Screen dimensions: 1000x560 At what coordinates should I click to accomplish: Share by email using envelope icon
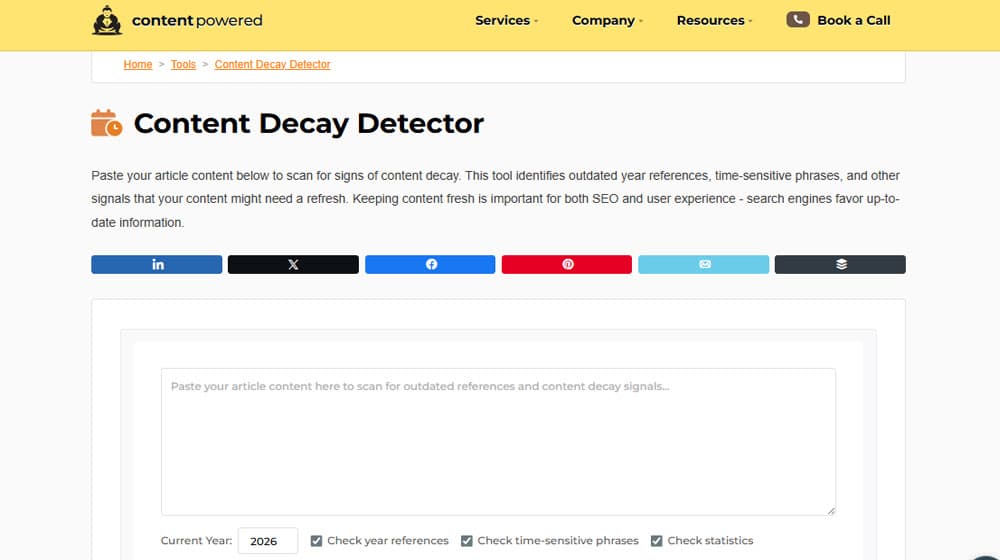coord(704,264)
